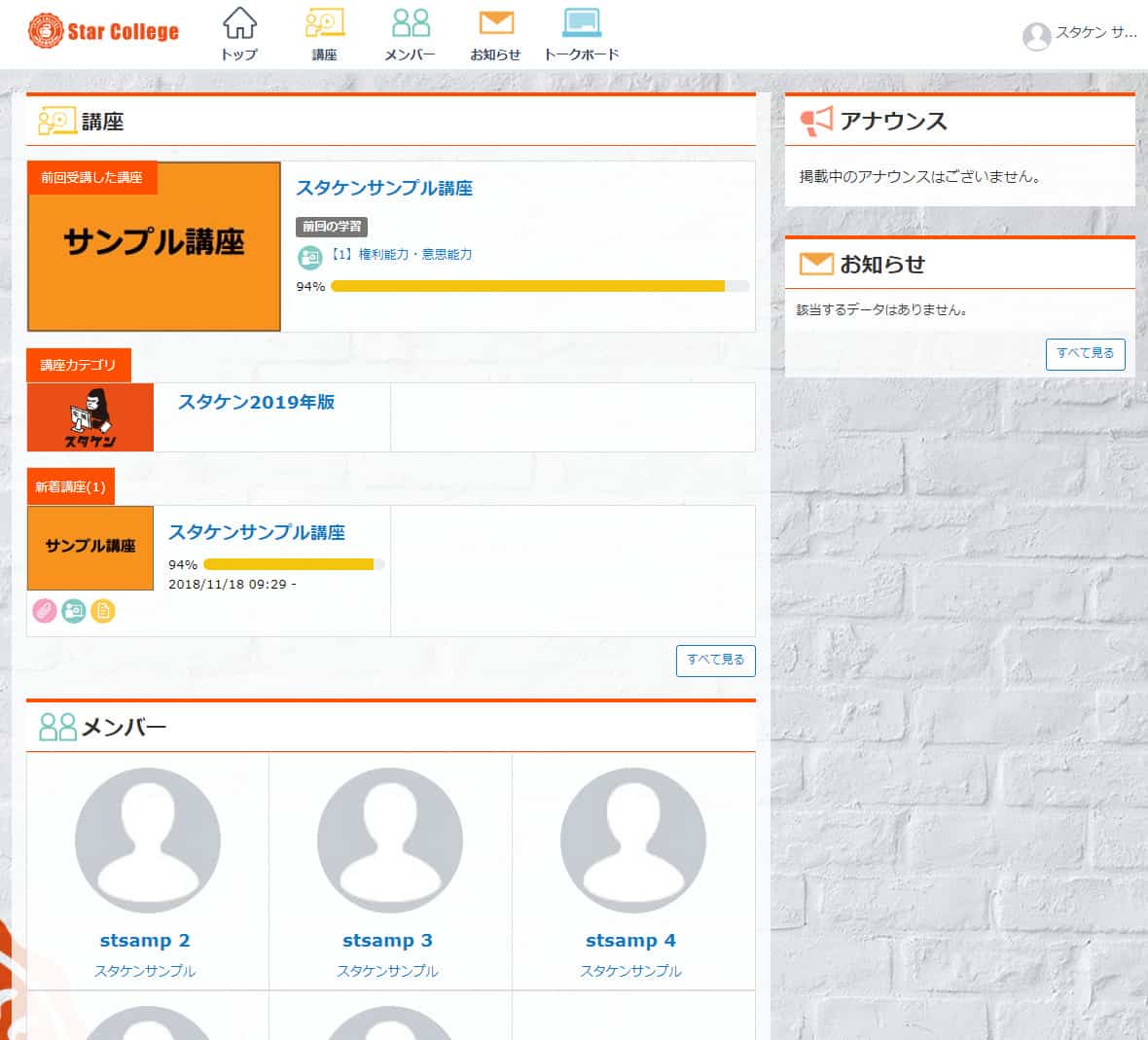1148x1040 pixels.
Task: Click すべて見る button under 新着講座
Action: pyautogui.click(x=715, y=661)
